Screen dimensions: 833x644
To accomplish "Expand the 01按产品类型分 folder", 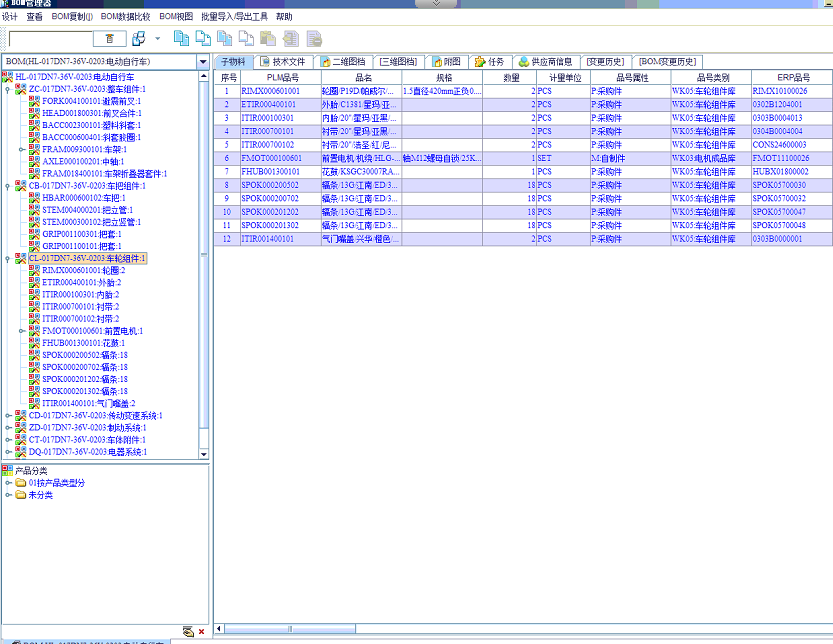I will coord(8,483).
